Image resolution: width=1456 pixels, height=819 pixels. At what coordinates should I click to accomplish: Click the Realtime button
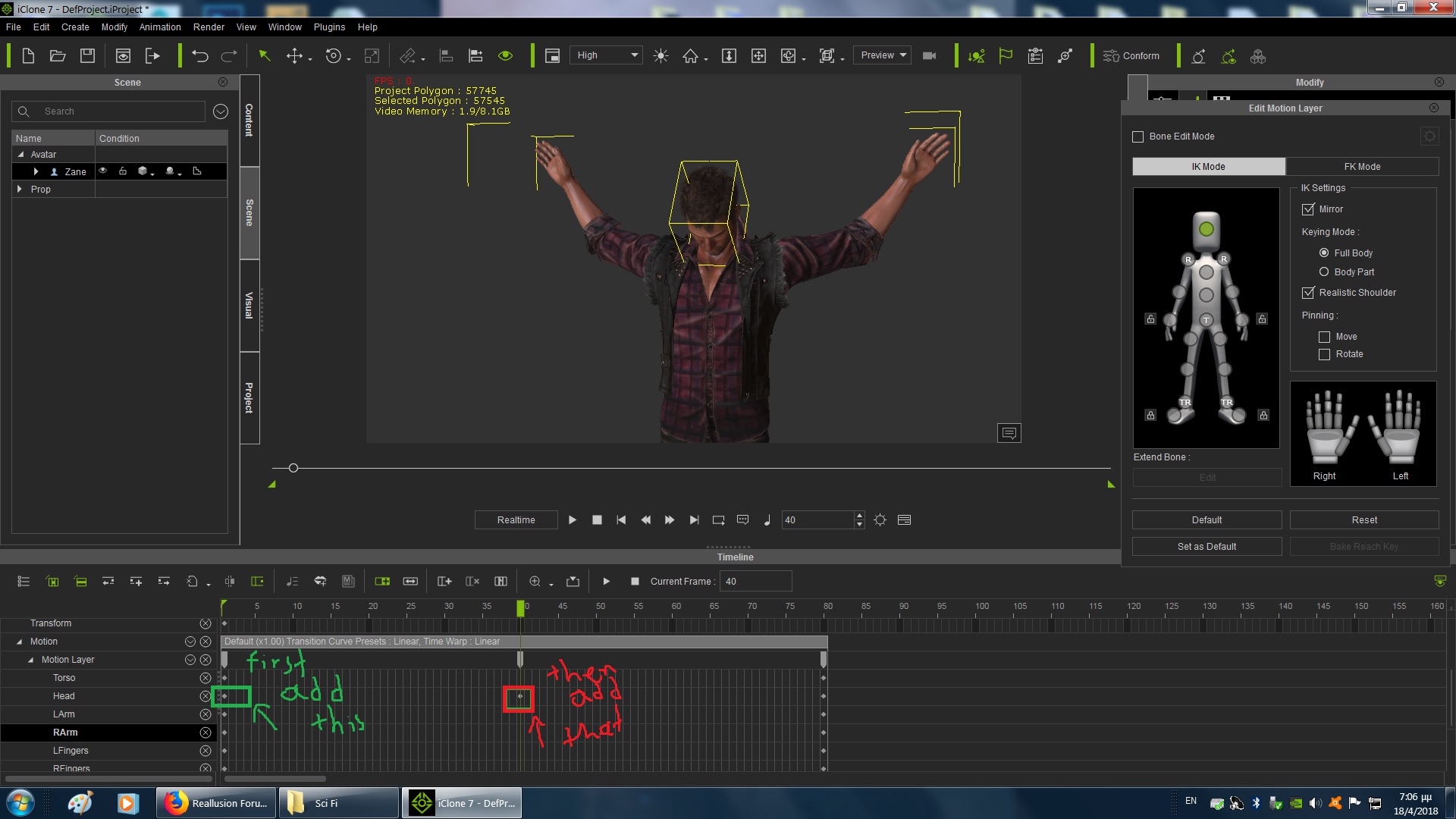pyautogui.click(x=516, y=520)
